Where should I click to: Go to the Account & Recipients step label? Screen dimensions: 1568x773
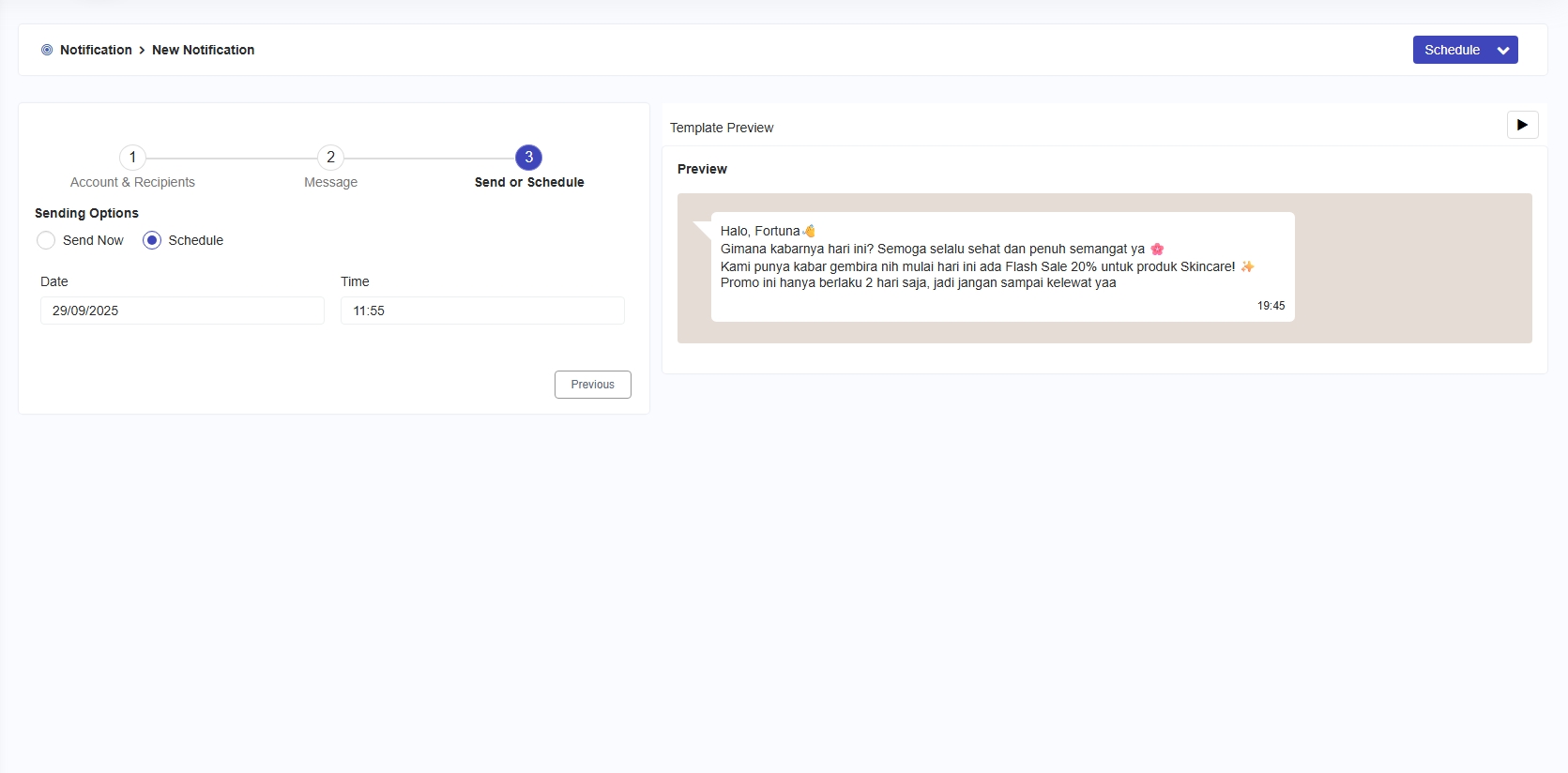(132, 182)
